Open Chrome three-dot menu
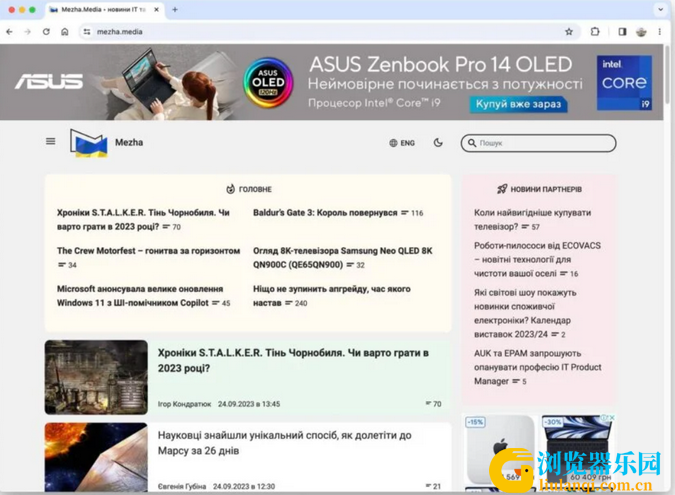This screenshot has width=675, height=495. click(x=659, y=31)
